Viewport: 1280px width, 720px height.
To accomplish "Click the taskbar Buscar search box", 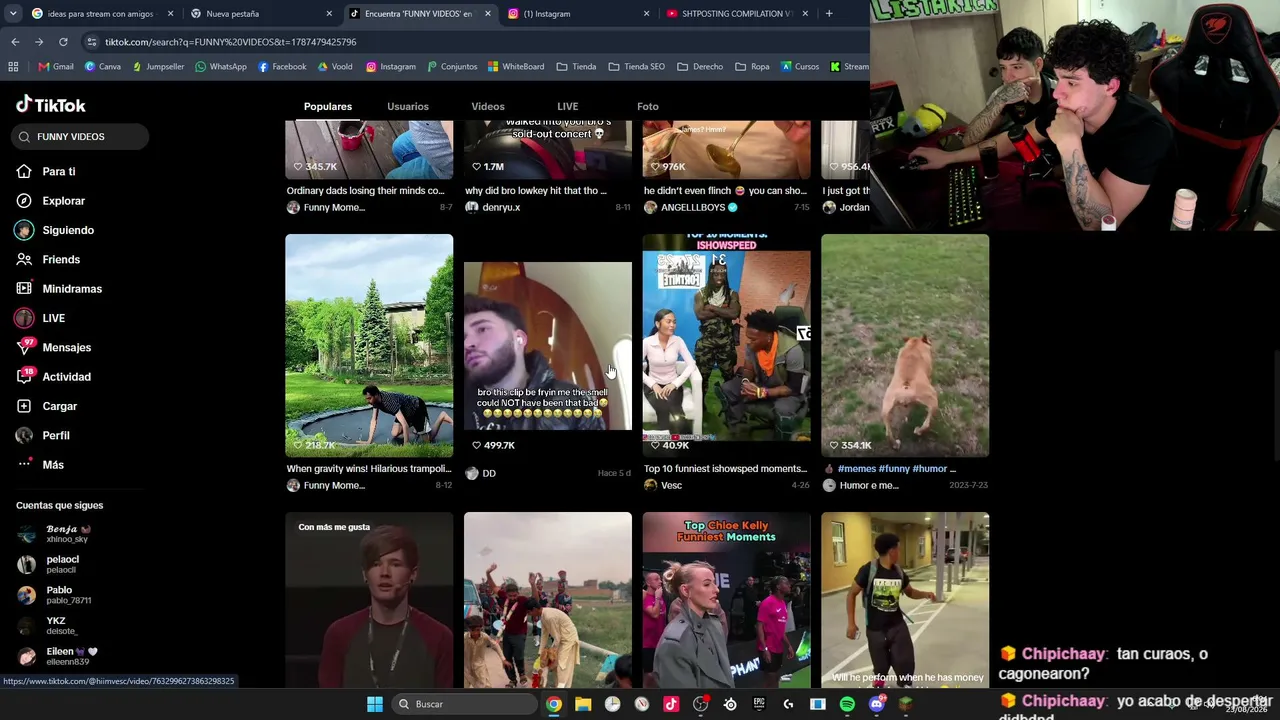I will (x=464, y=704).
